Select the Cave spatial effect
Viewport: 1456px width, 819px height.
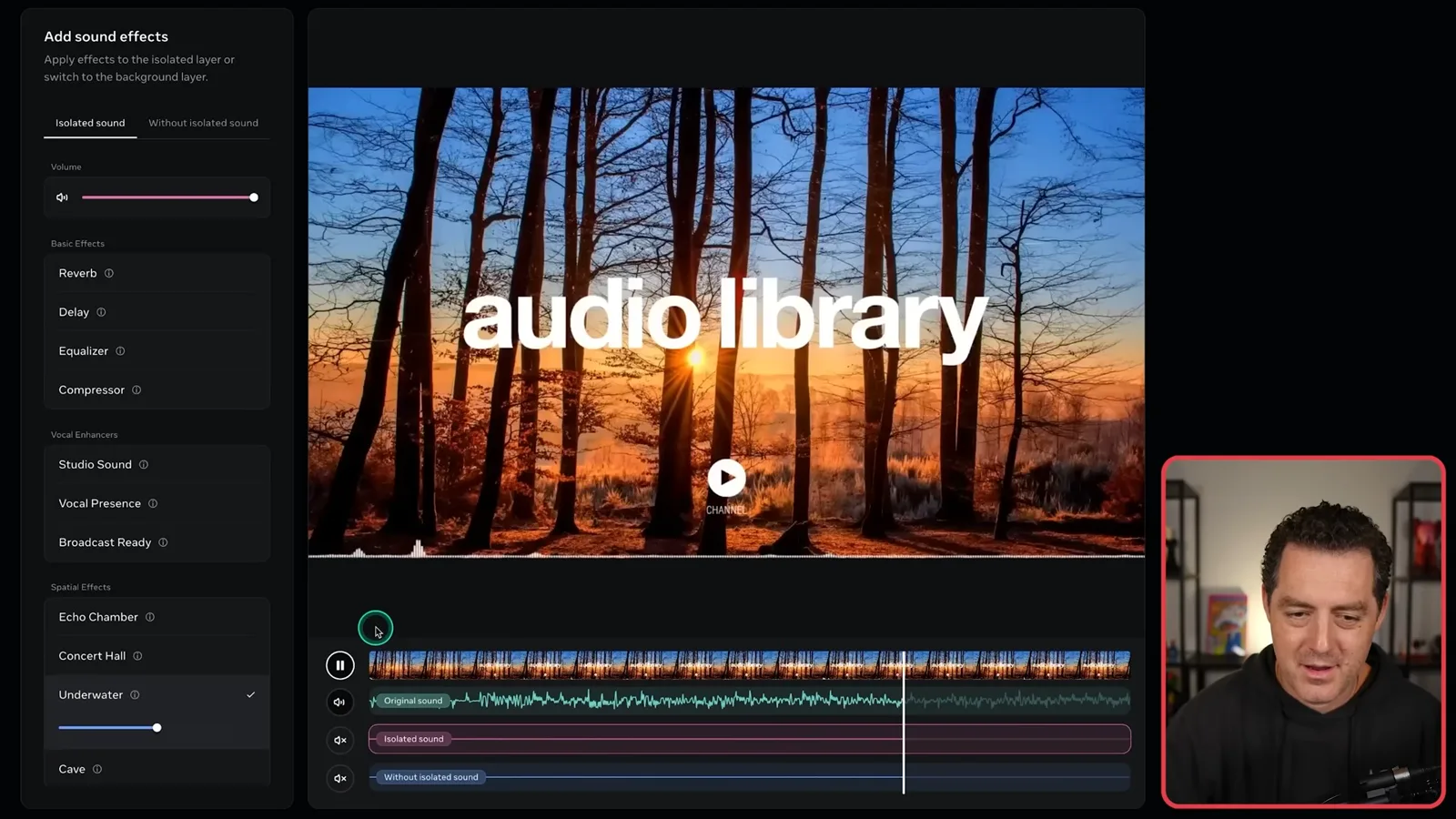coord(157,769)
